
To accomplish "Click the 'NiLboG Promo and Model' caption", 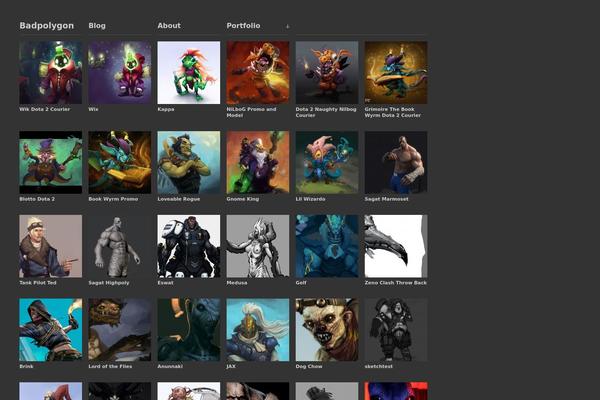I will click(251, 112).
